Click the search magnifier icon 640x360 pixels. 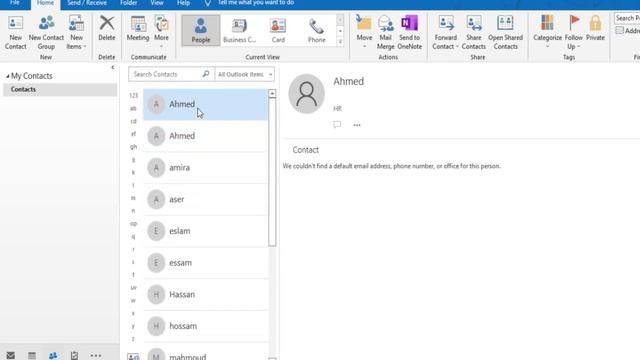pos(206,74)
